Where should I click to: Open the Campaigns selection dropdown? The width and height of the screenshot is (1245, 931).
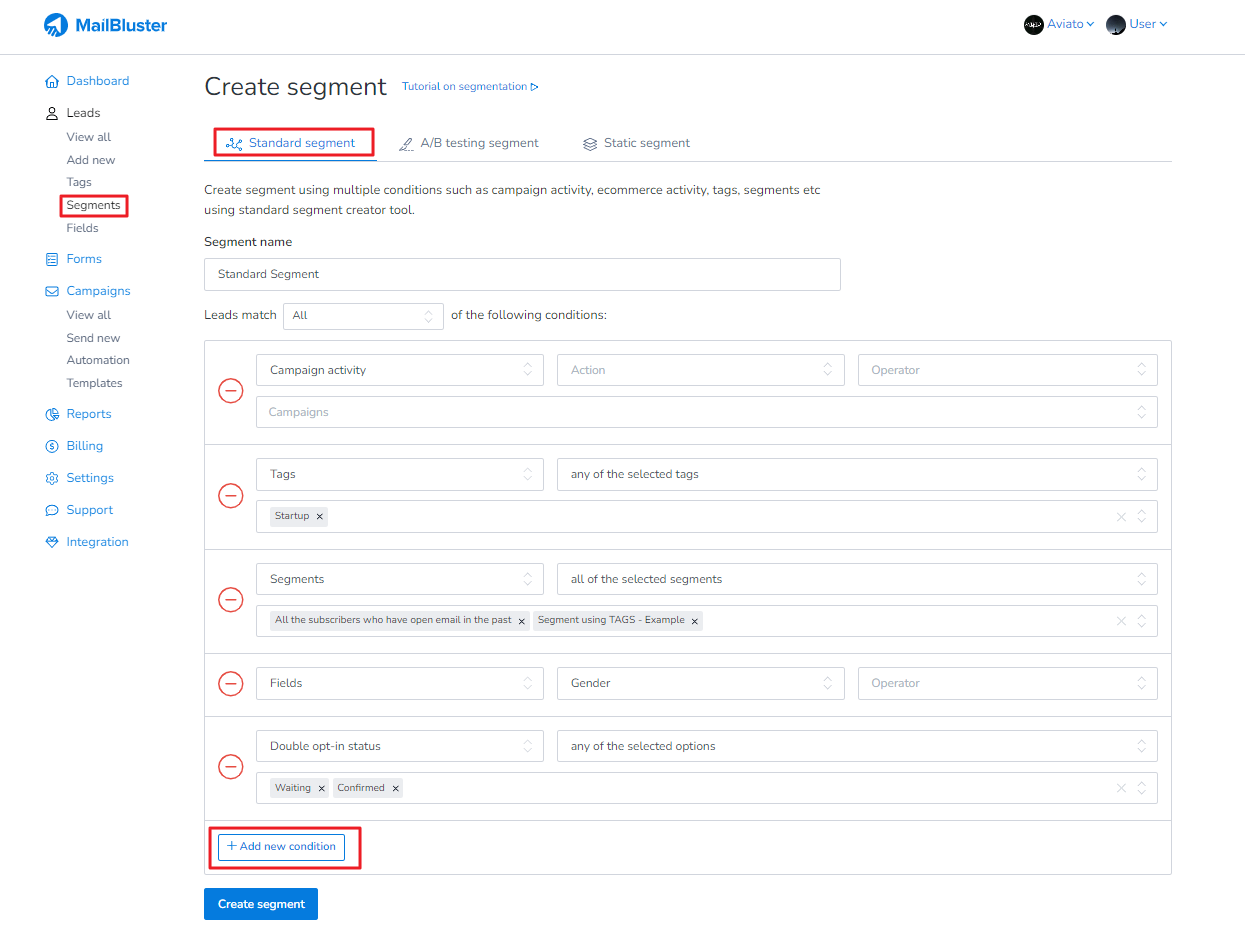706,412
